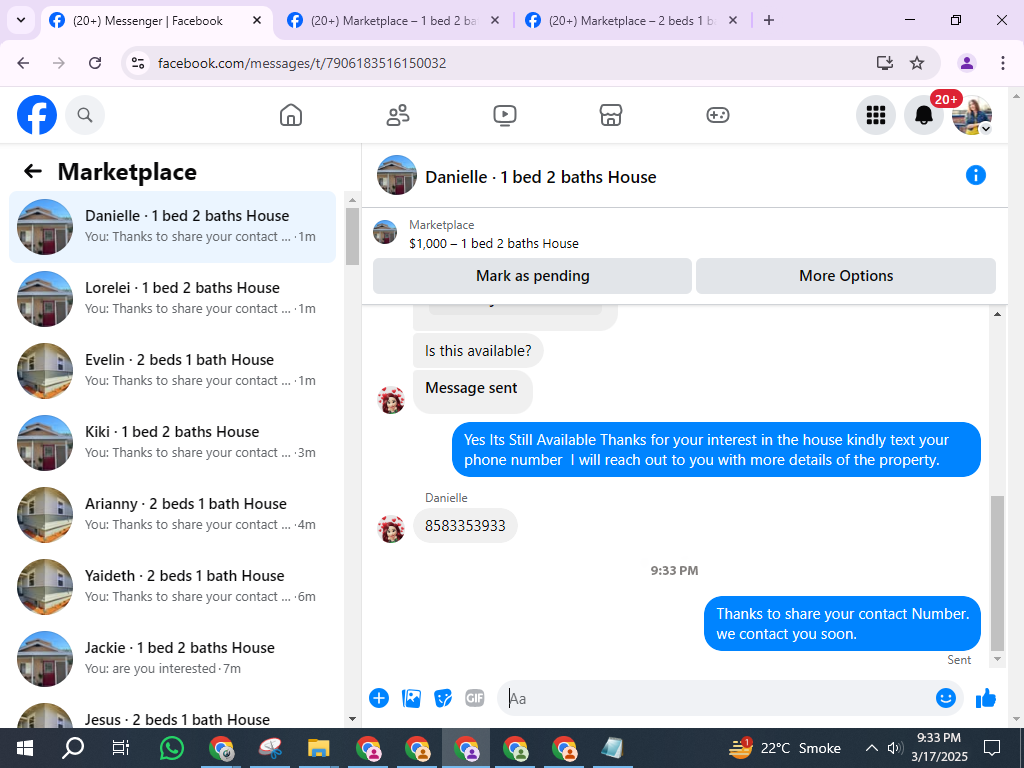Viewport: 1024px width, 768px height.
Task: Choose a sticker icon in composer
Action: pyautogui.click(x=443, y=698)
